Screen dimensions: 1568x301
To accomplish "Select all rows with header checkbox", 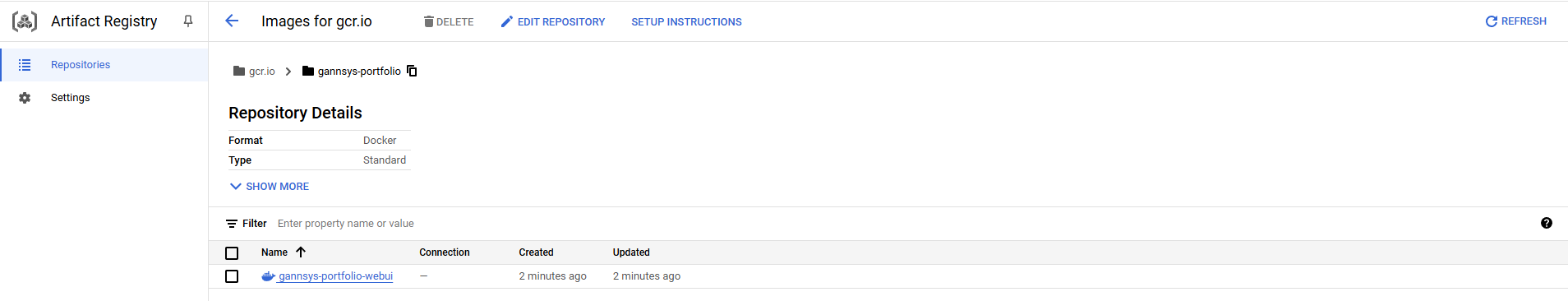I will tap(232, 253).
